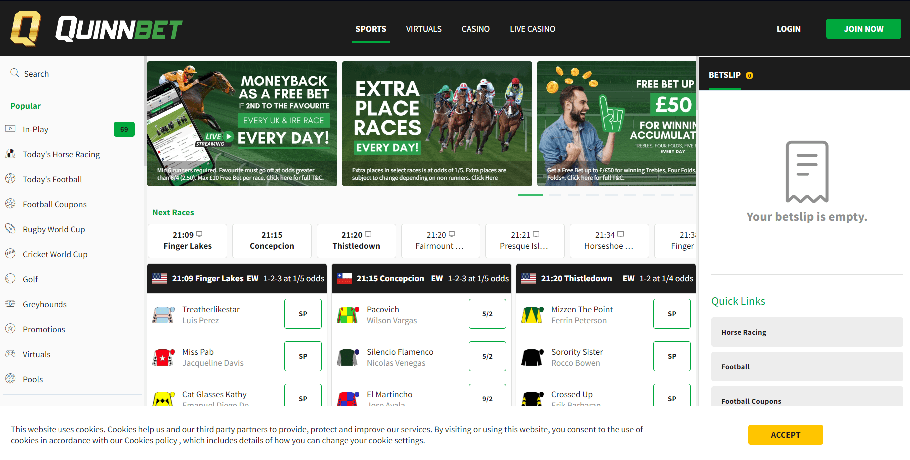Select SP odds for Sorority Sister
Viewport: 910px width, 460px height.
[672, 356]
